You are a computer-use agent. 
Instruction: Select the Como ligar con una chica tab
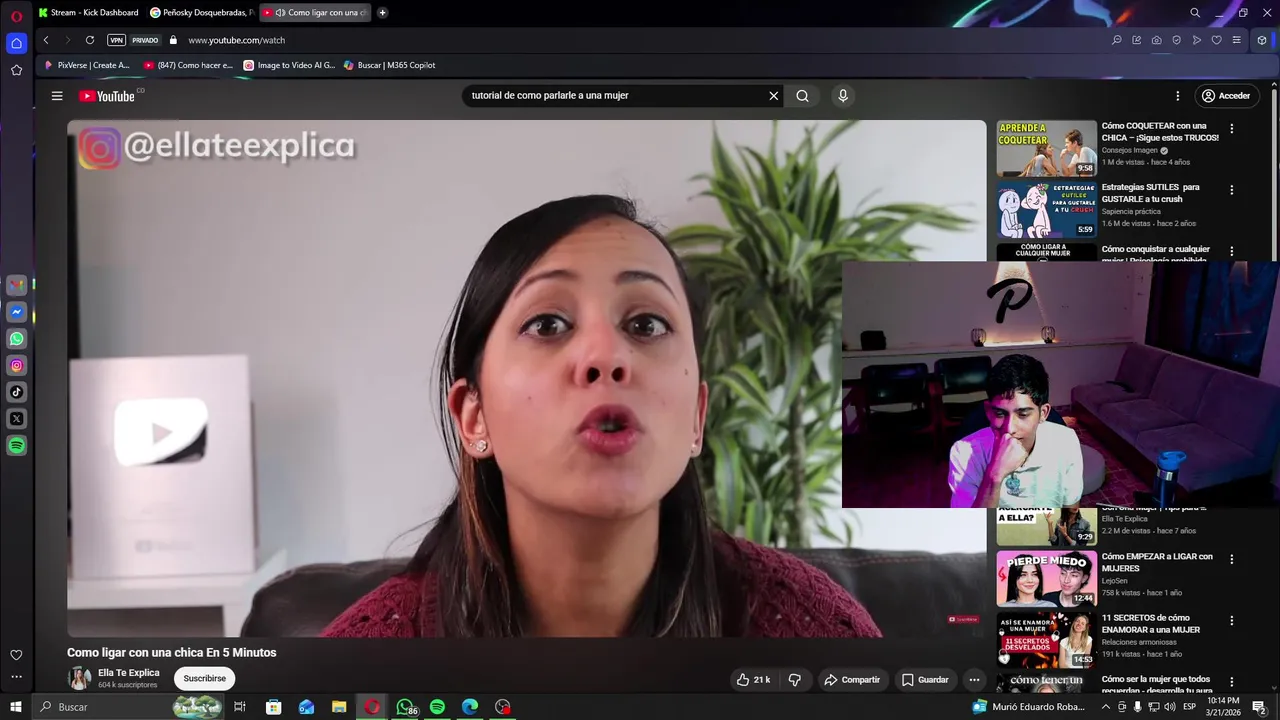(x=315, y=13)
